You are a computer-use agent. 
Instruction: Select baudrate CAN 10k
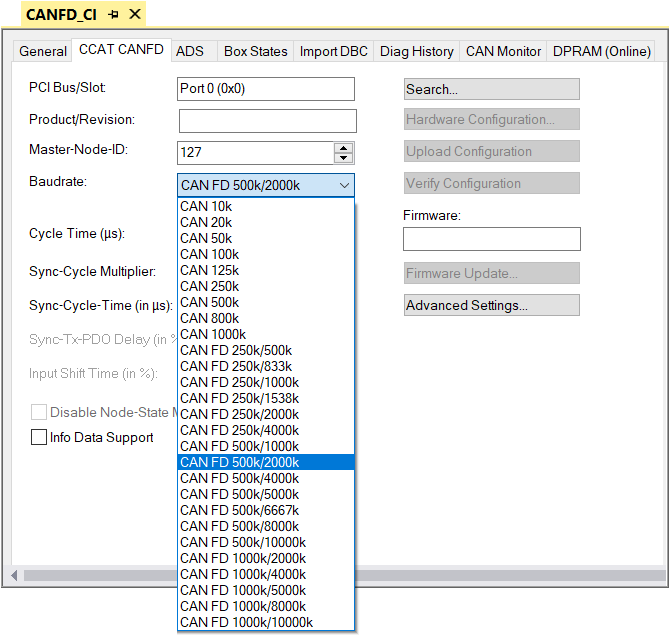[x=266, y=206]
